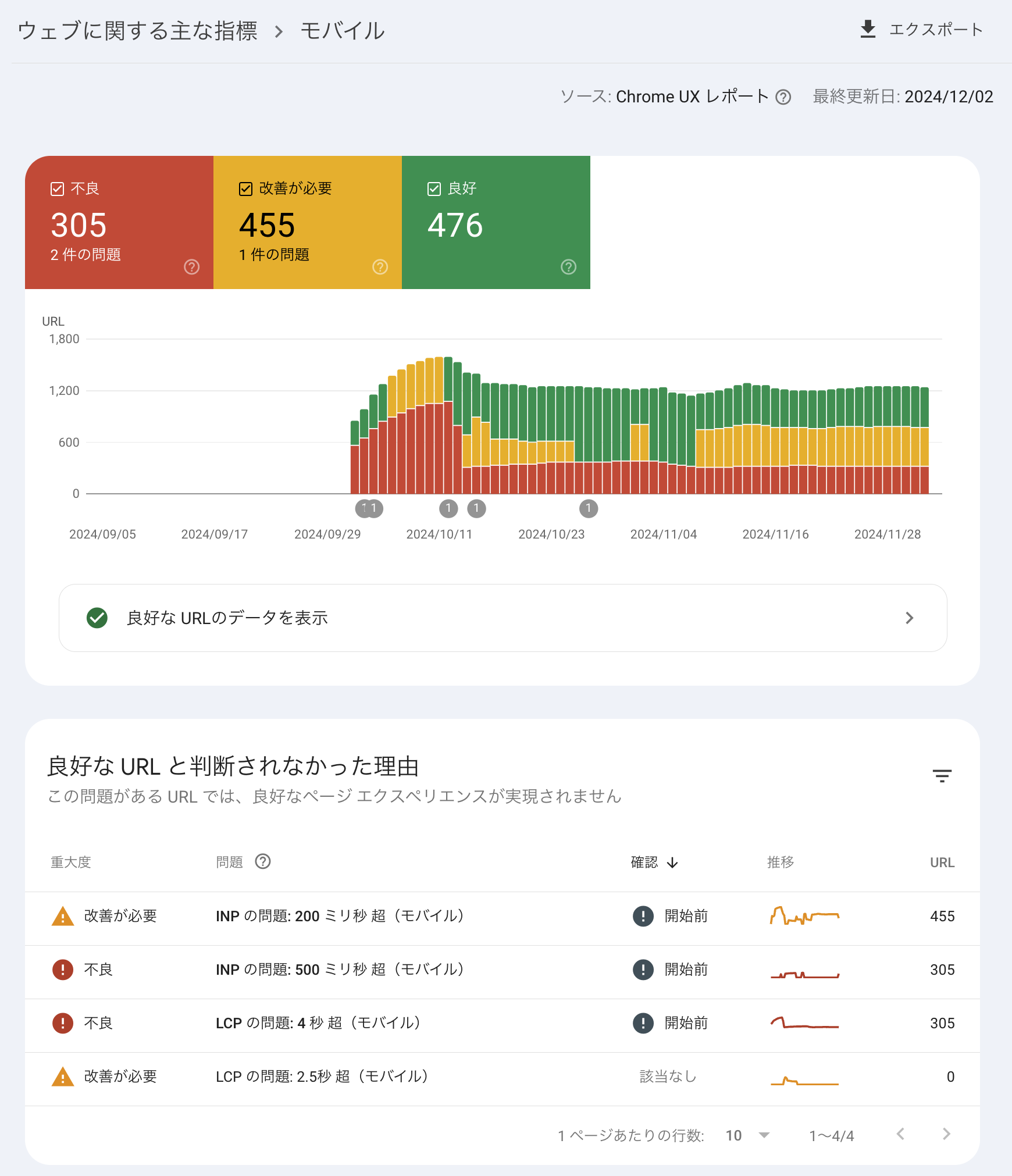The height and width of the screenshot is (1176, 1012).
Task: Open help icon next to Chrome UX レポート
Action: (783, 97)
